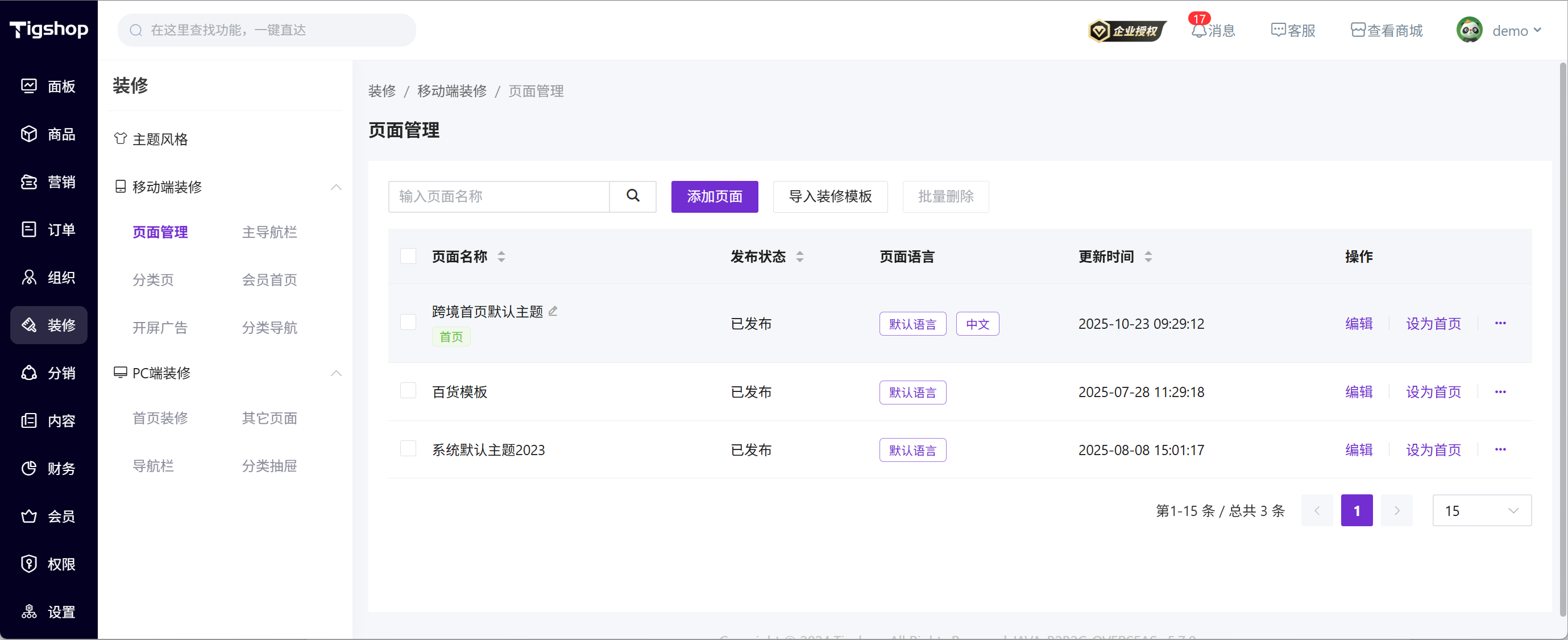Sort by 更新时间 column arrows
The width and height of the screenshot is (1568, 640).
pyautogui.click(x=1148, y=257)
